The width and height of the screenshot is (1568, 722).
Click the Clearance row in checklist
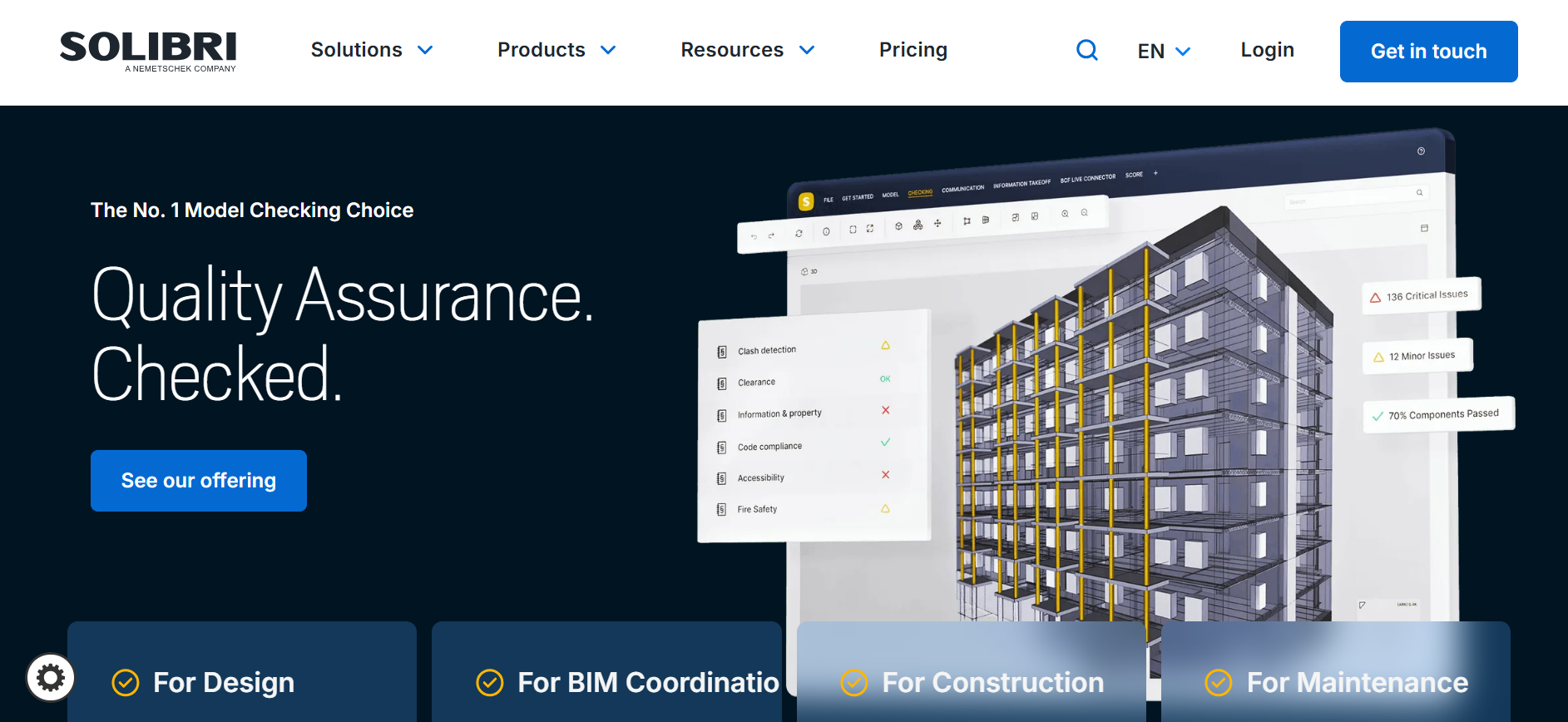point(805,382)
